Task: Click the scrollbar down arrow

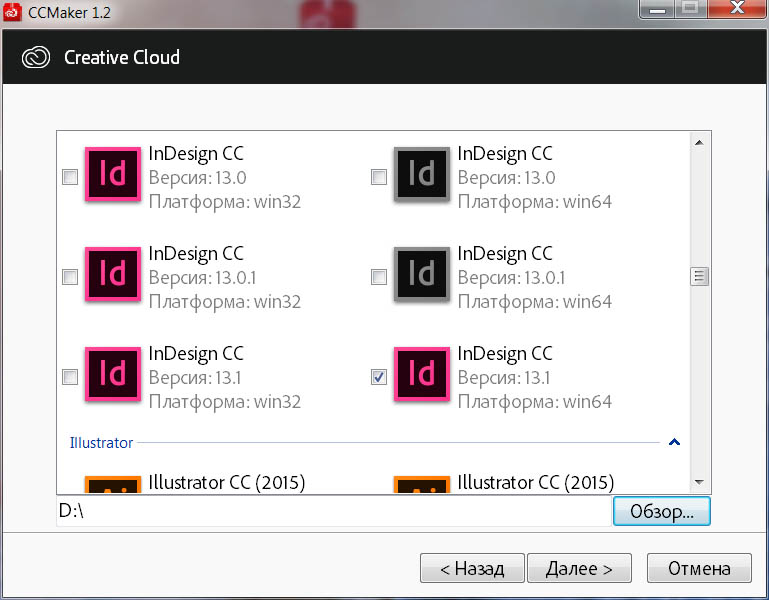Action: [699, 482]
